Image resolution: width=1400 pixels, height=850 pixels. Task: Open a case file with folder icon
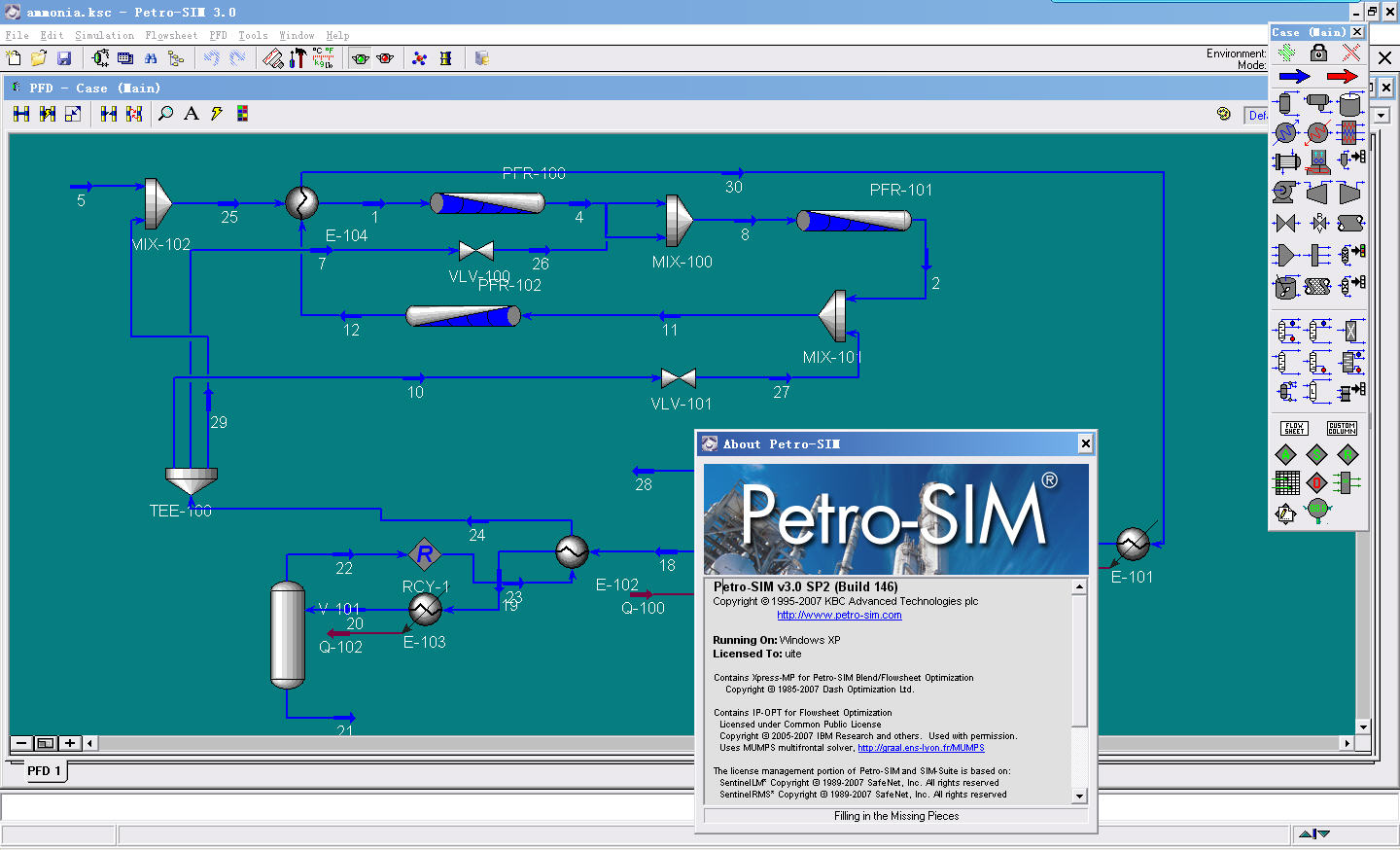pos(39,58)
